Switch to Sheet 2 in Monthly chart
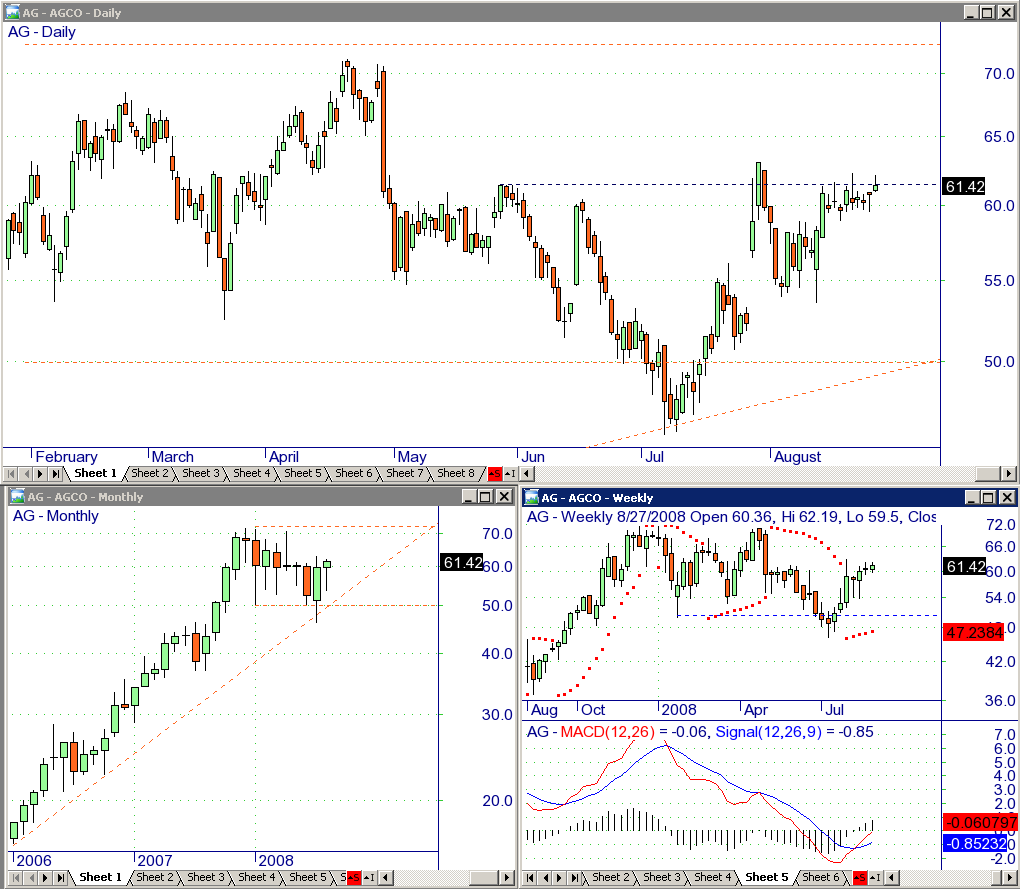Screen dimensions: 1020x889 click(155, 877)
